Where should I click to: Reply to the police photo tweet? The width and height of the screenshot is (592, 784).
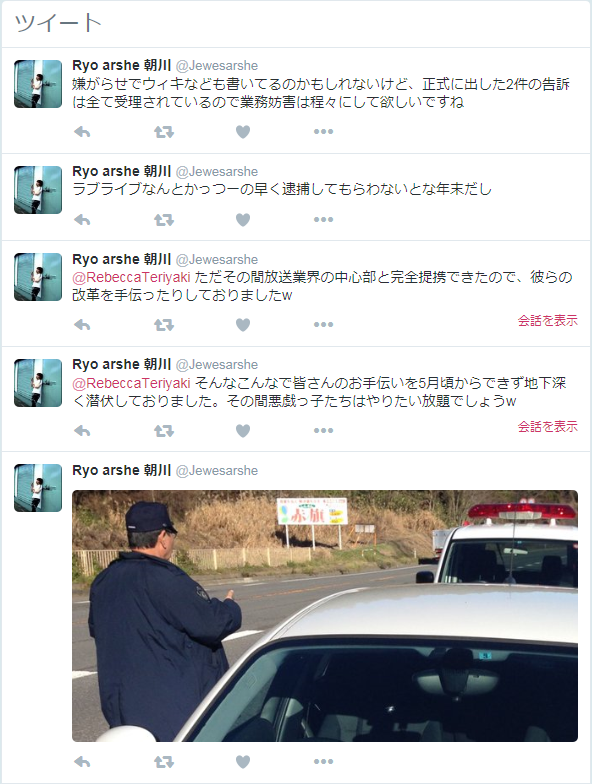pyautogui.click(x=82, y=762)
